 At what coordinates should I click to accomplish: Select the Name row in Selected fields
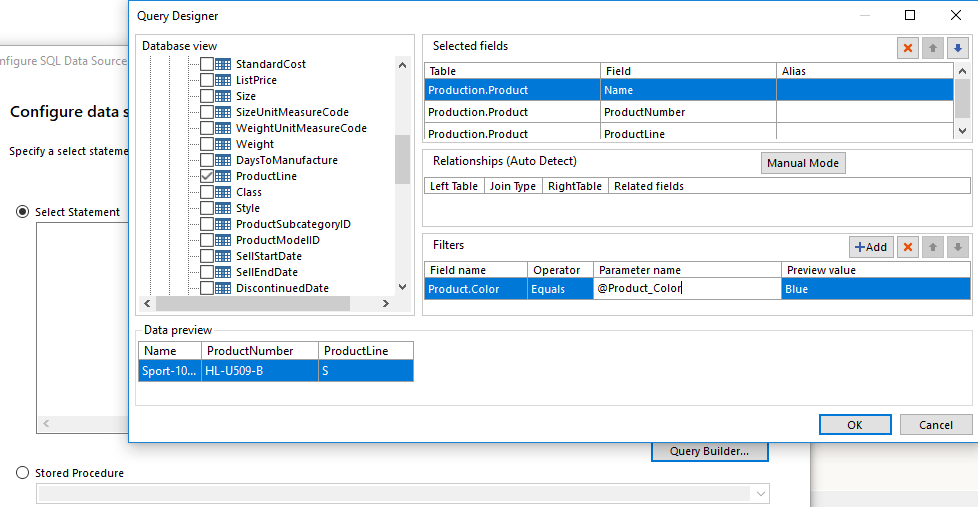click(x=689, y=90)
